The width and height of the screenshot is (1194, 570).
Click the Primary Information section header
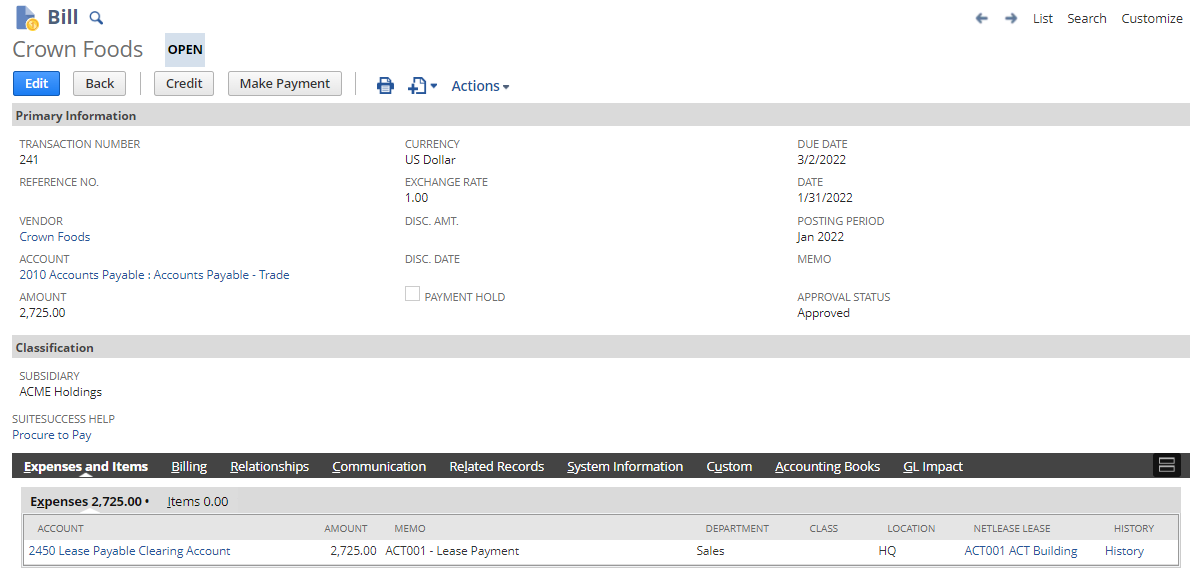[x=601, y=116]
